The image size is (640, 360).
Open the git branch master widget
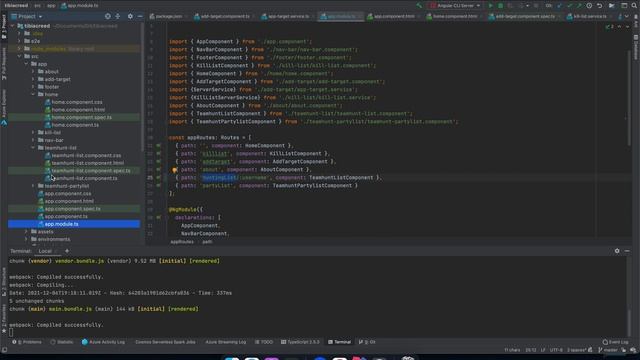coord(608,350)
